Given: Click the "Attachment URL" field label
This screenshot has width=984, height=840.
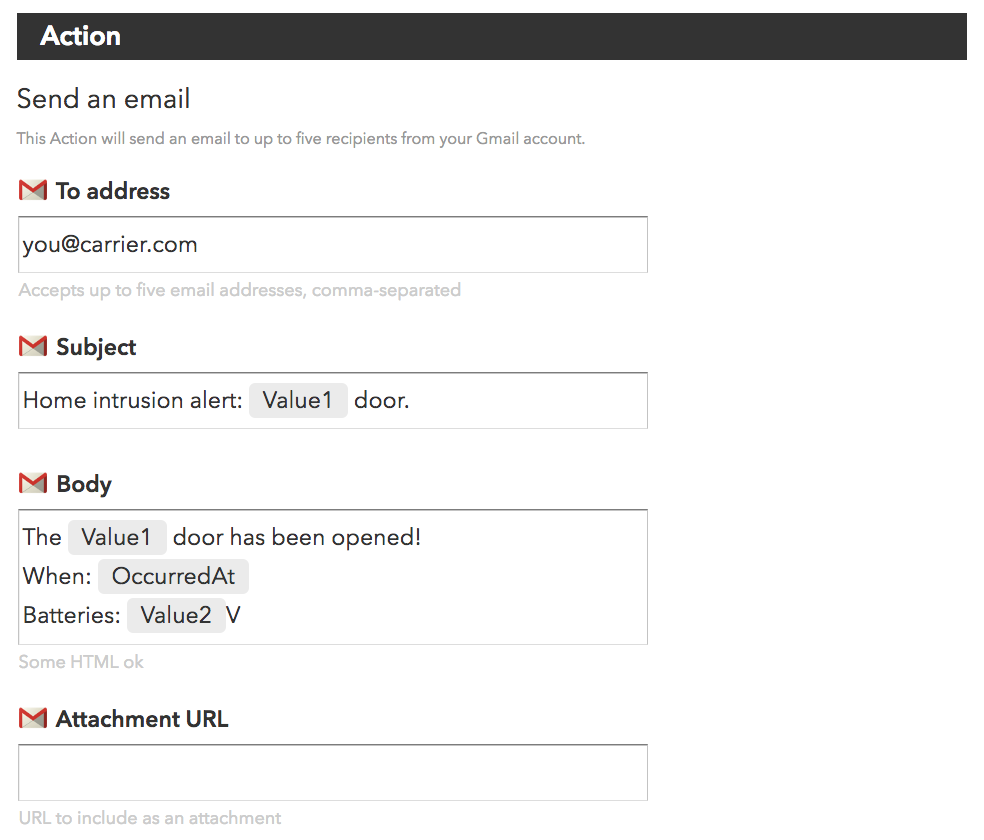Looking at the screenshot, I should [142, 719].
